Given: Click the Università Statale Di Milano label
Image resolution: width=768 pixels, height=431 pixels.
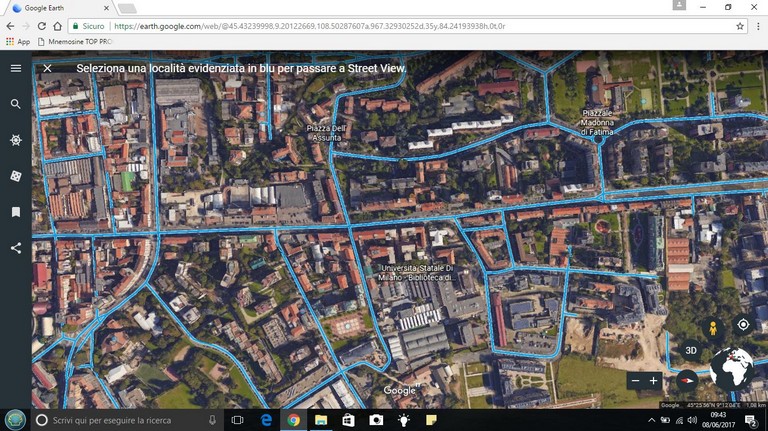Looking at the screenshot, I should click(416, 273).
